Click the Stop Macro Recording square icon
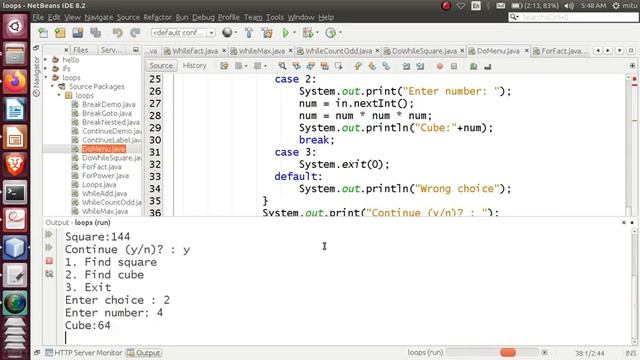 pos(454,66)
